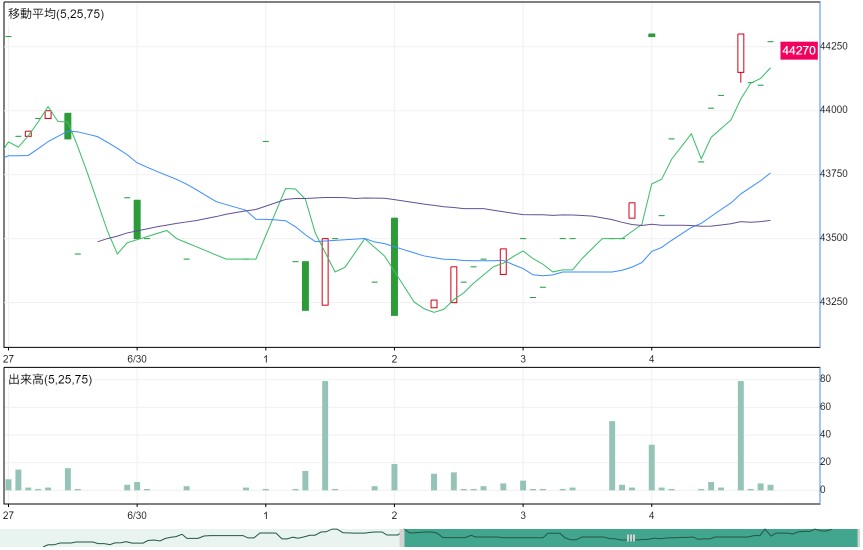The height and width of the screenshot is (550, 863).
Task: Click the unselected pale left part of the navigator
Action: [201, 538]
